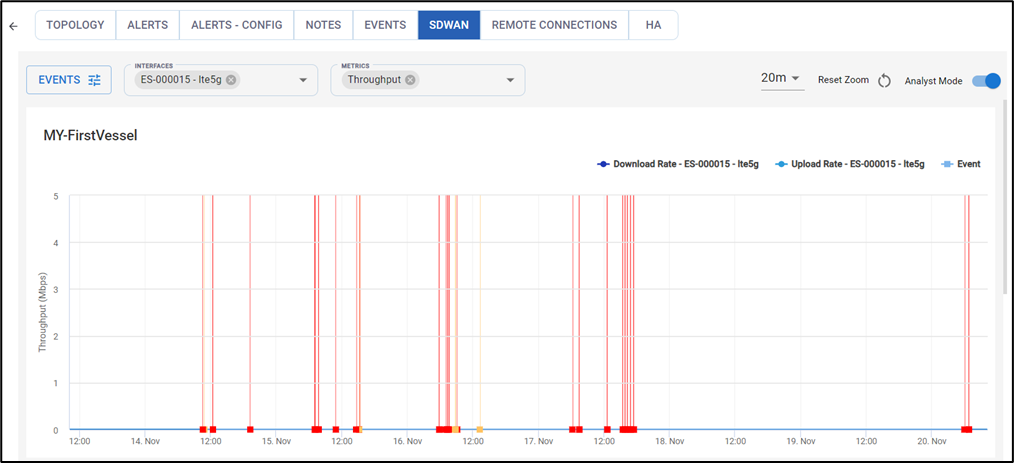Click the back arrow icon
Screen dimensions: 1014x463
(13, 26)
